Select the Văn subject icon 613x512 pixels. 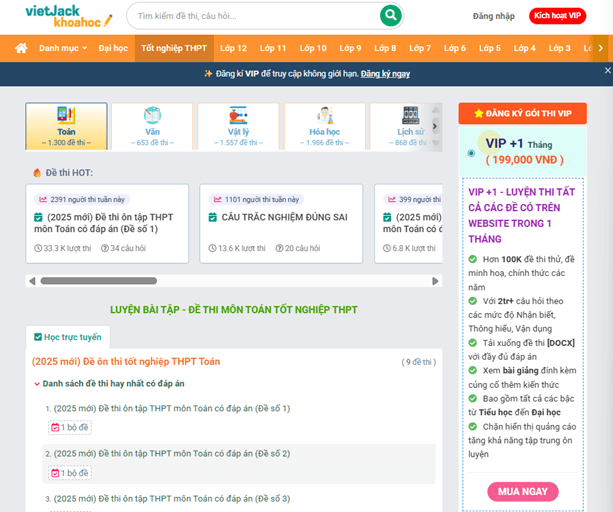pos(152,116)
